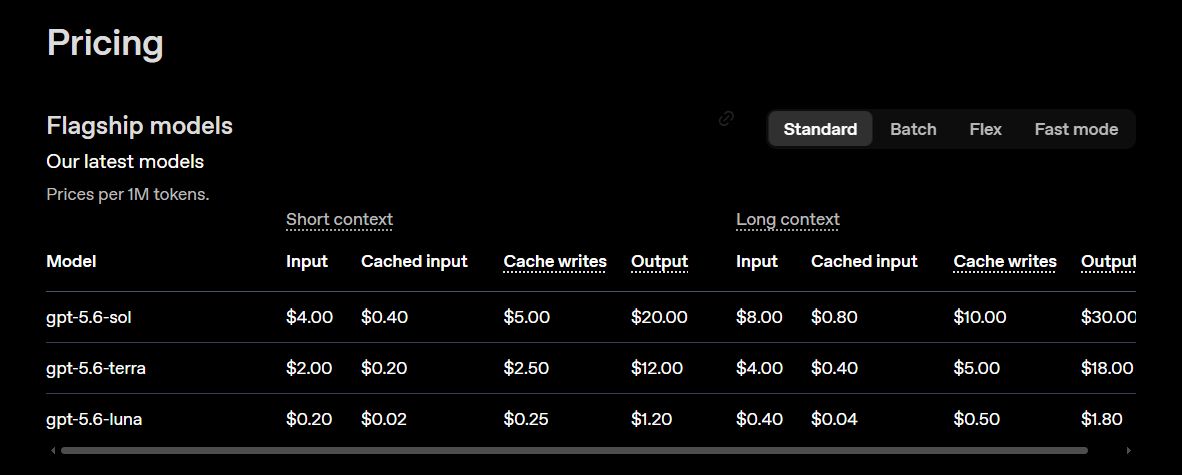Select the gpt-5.6-luna model row
The width and height of the screenshot is (1182, 475).
tap(591, 419)
